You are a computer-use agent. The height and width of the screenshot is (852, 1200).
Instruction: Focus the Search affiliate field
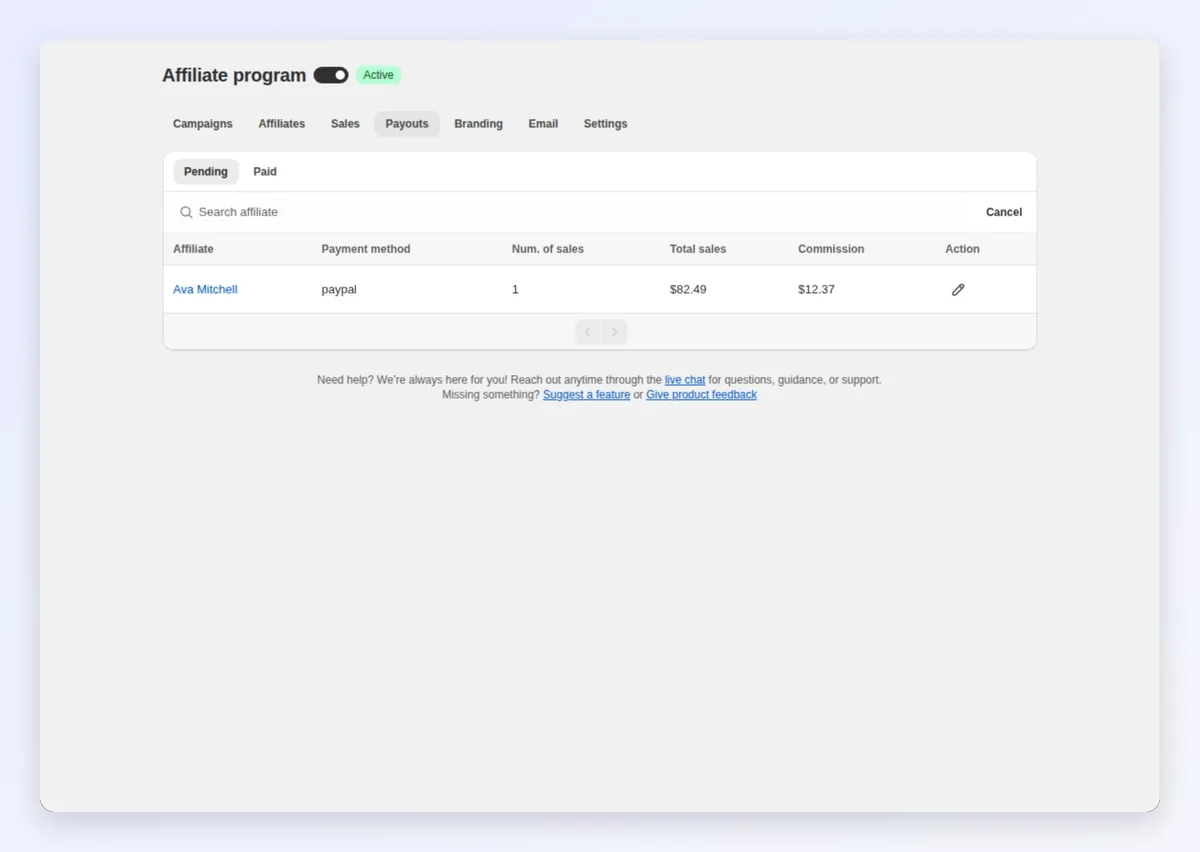pyautogui.click(x=570, y=212)
